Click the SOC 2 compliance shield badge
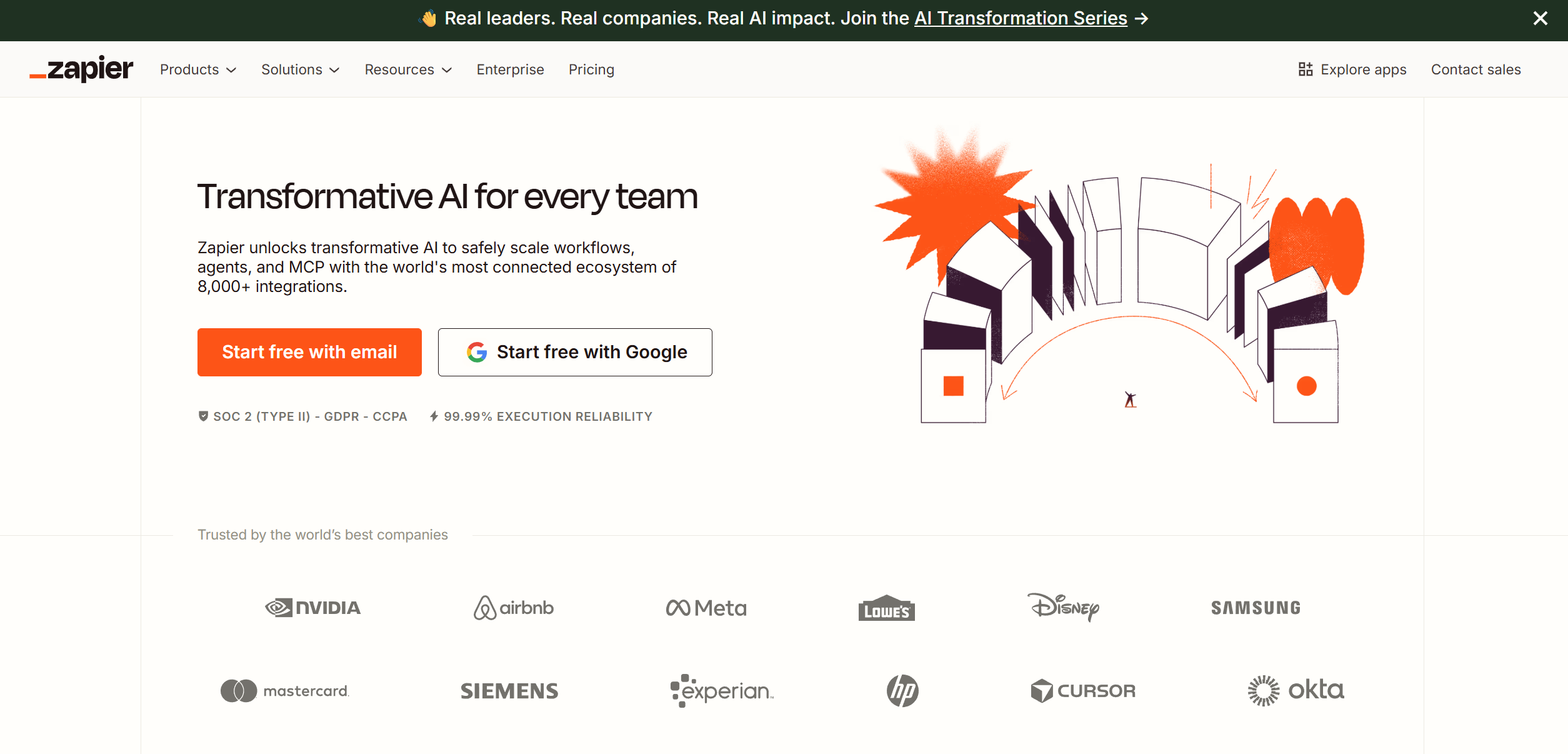This screenshot has height=754, width=1568. 203,415
